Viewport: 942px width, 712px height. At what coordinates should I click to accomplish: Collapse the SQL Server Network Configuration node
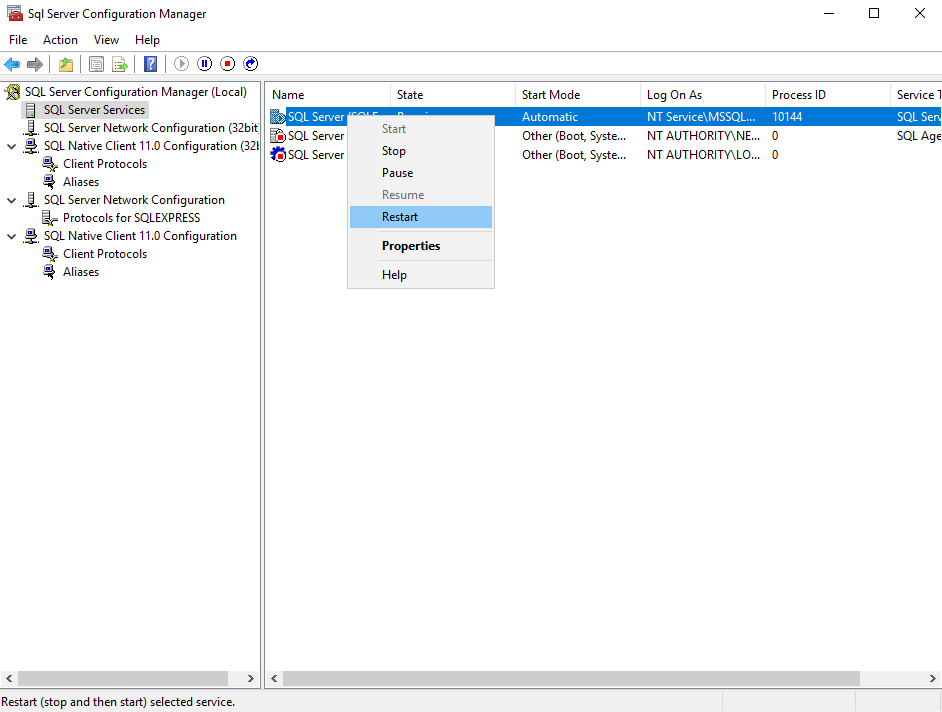(x=11, y=199)
